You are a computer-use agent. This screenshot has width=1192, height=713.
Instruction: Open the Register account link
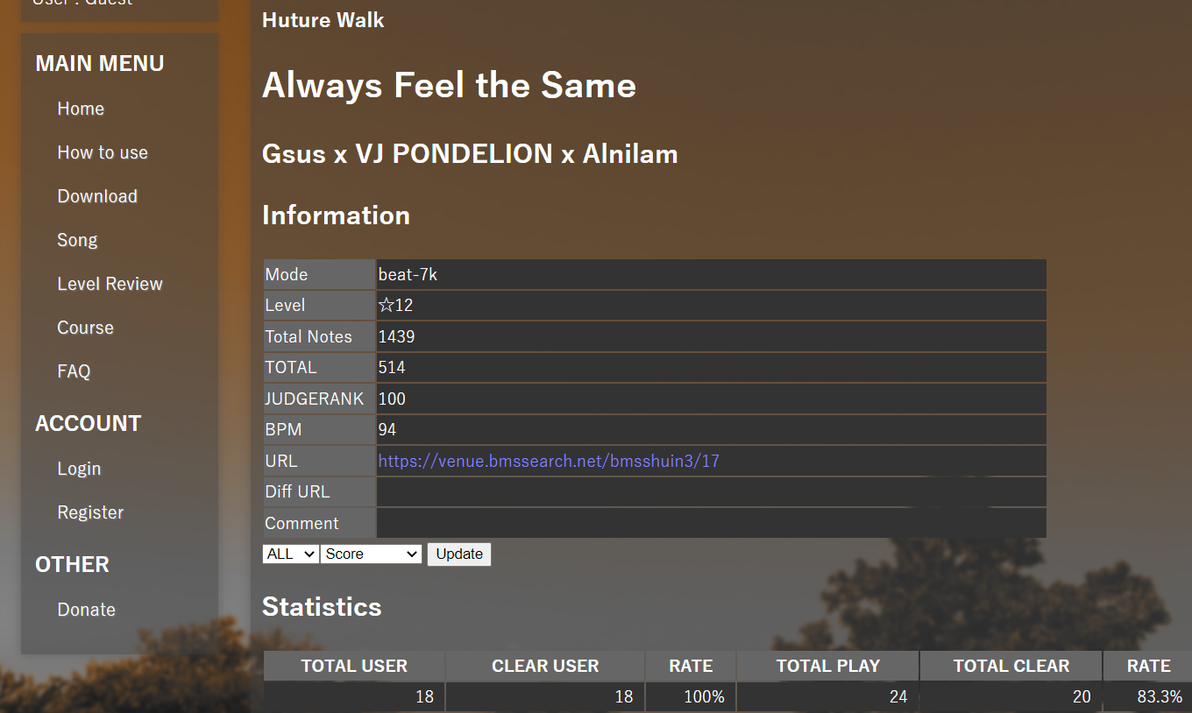(x=90, y=512)
